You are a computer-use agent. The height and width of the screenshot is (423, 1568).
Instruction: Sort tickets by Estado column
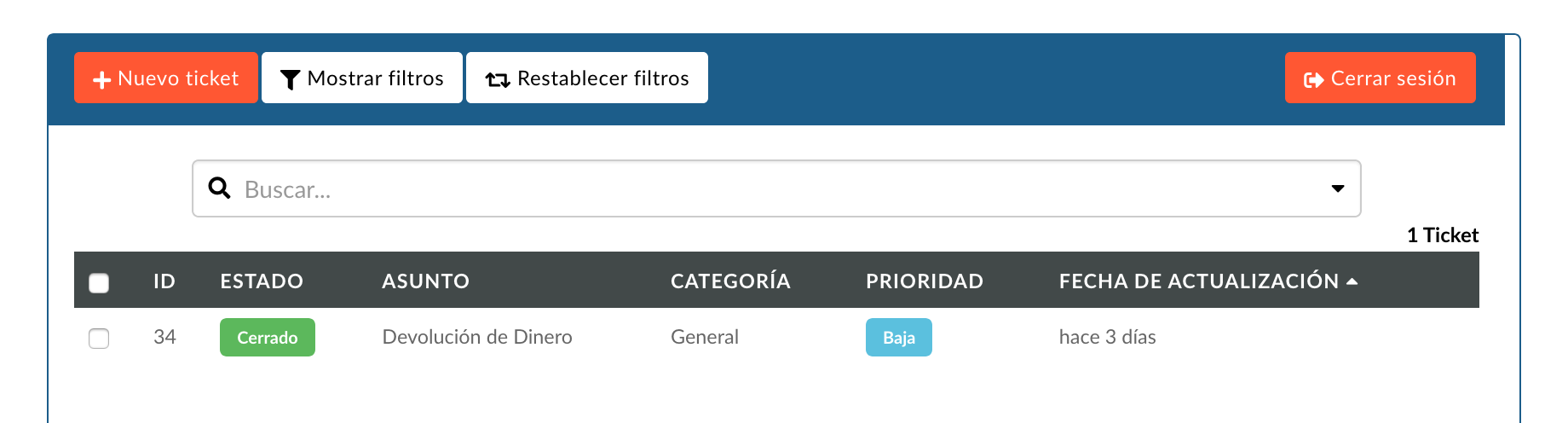click(262, 281)
